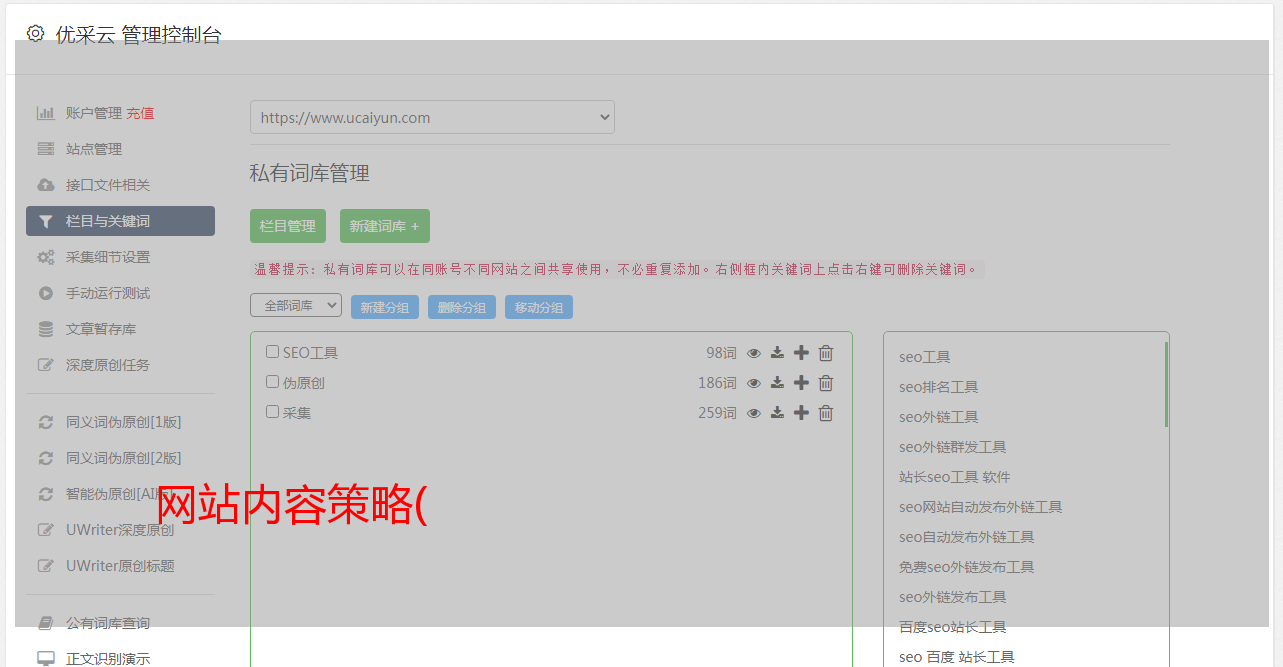The height and width of the screenshot is (667, 1283).
Task: View 采集 wordlist using eye icon
Action: 754,413
